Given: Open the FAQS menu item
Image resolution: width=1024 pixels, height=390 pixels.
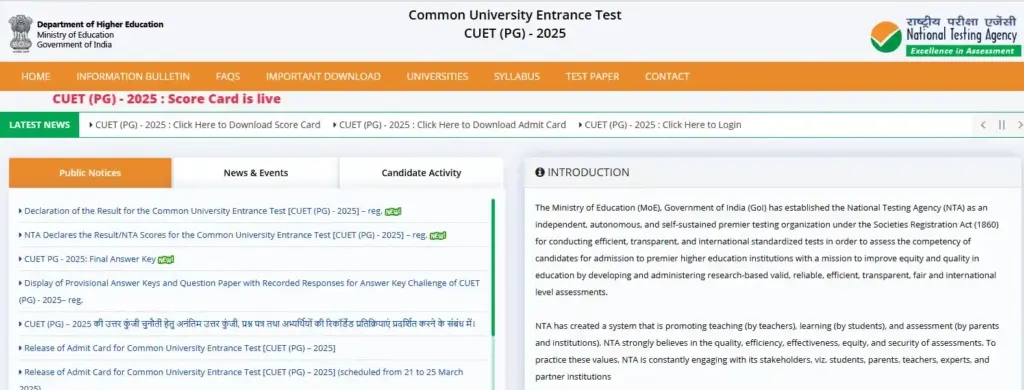Looking at the screenshot, I should [x=228, y=76].
